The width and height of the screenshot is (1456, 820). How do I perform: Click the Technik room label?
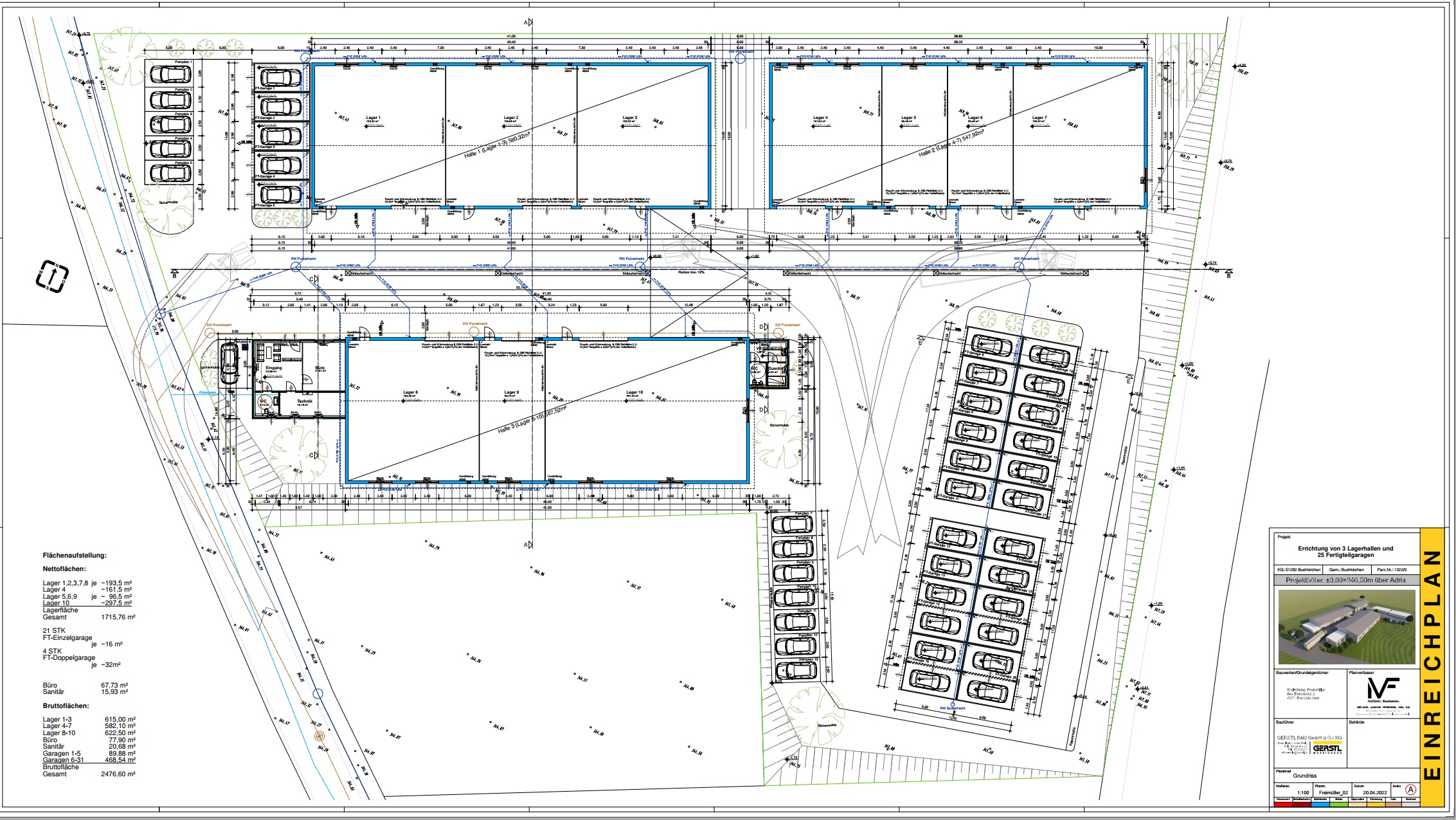click(304, 401)
